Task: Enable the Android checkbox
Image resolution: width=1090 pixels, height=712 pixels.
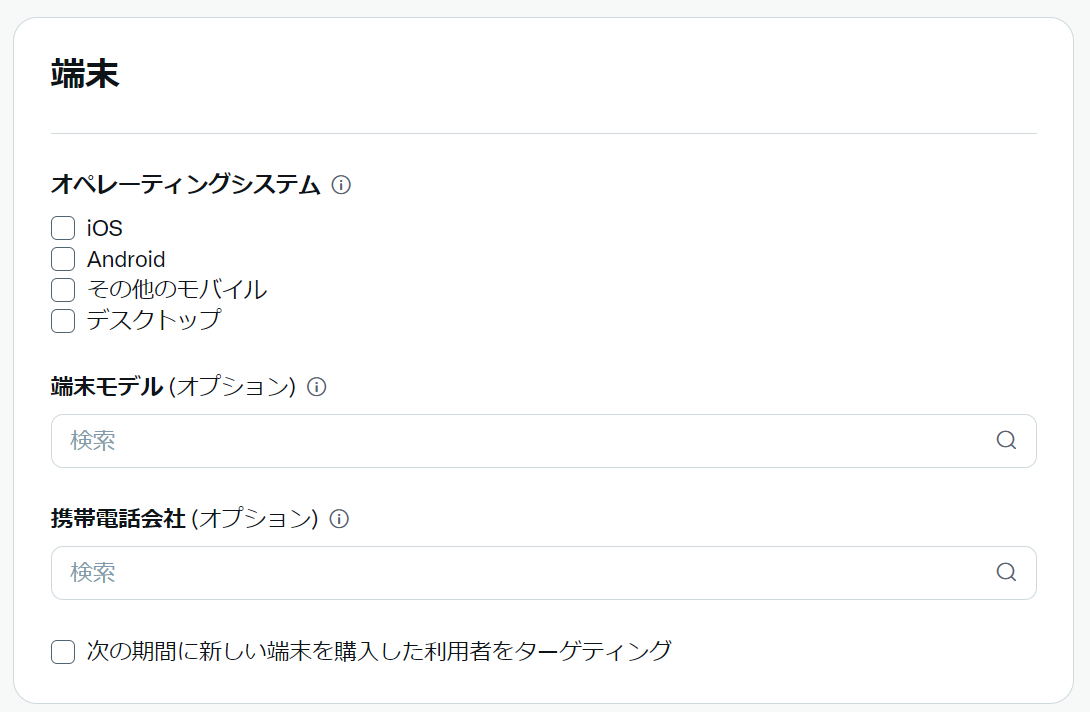Action: click(63, 259)
